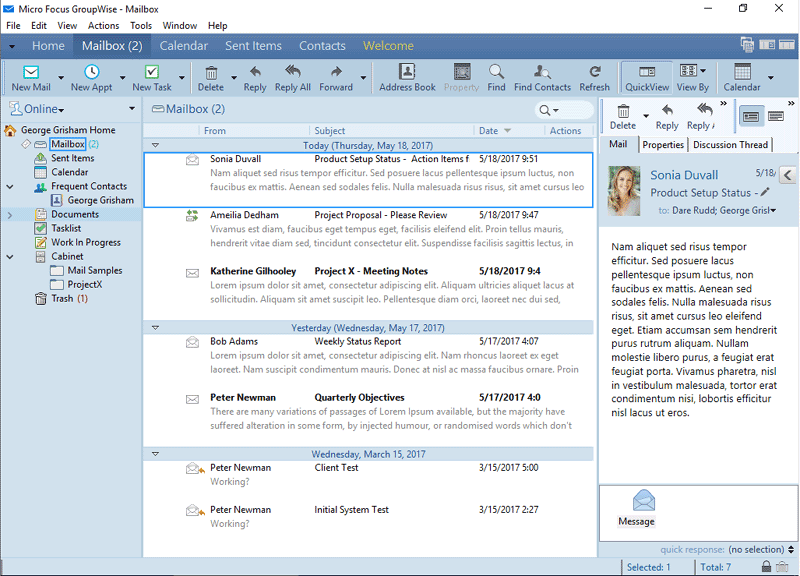Click the Message attachment icon
This screenshot has height=576, width=800.
coord(643,501)
